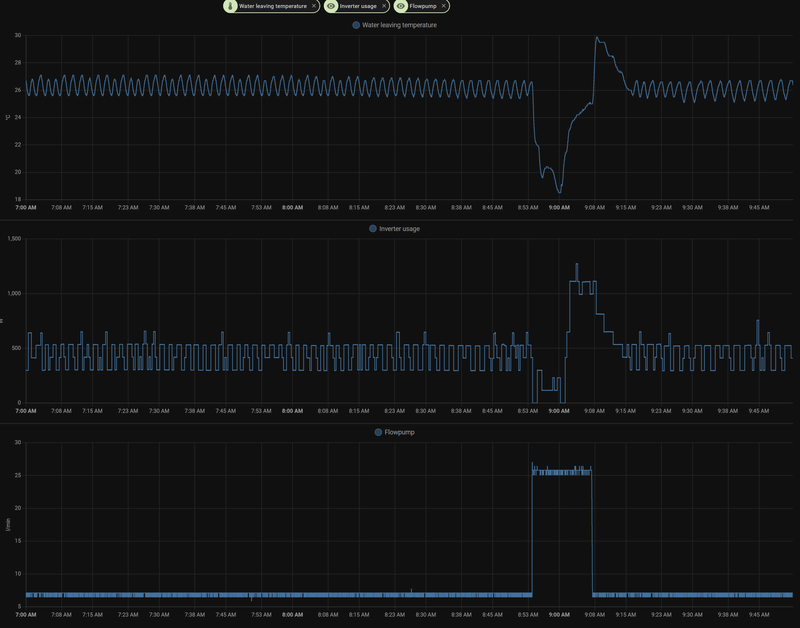Click 8:00 AM label under inverter chart
The width and height of the screenshot is (800, 628).
[292, 411]
